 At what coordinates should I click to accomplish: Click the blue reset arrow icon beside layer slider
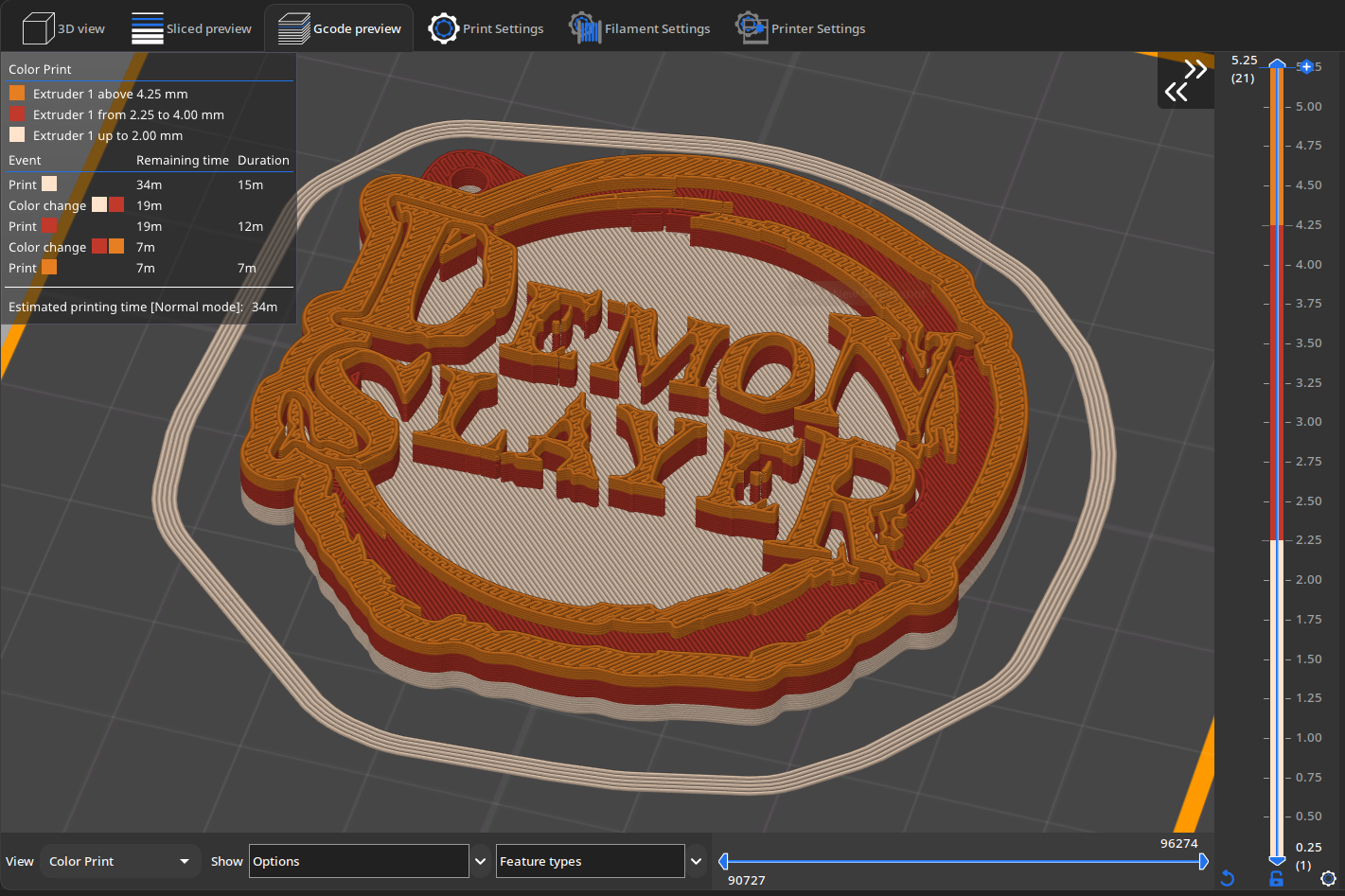[1228, 878]
